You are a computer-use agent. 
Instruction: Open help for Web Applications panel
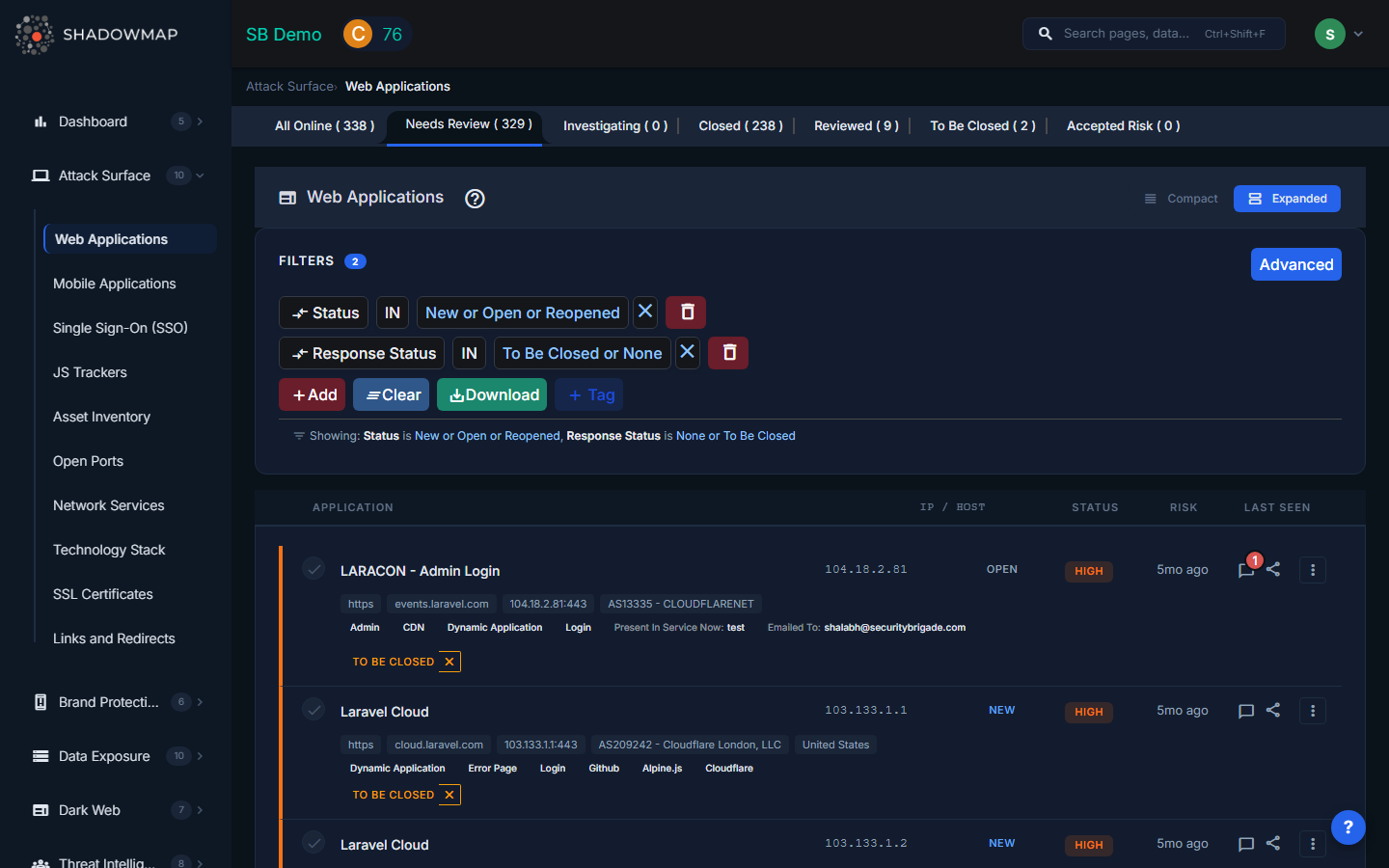475,198
